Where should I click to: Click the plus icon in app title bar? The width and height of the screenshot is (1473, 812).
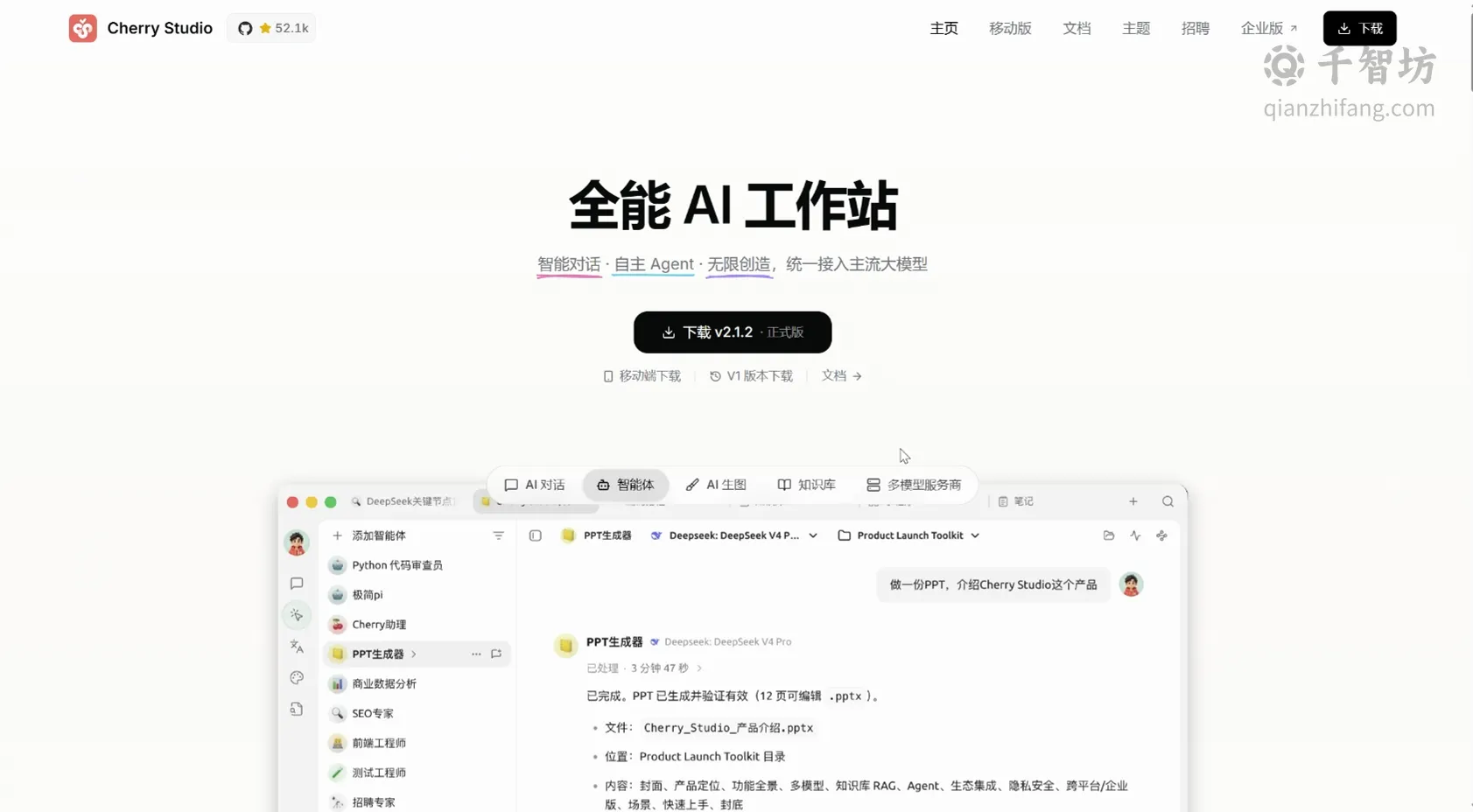click(1133, 501)
